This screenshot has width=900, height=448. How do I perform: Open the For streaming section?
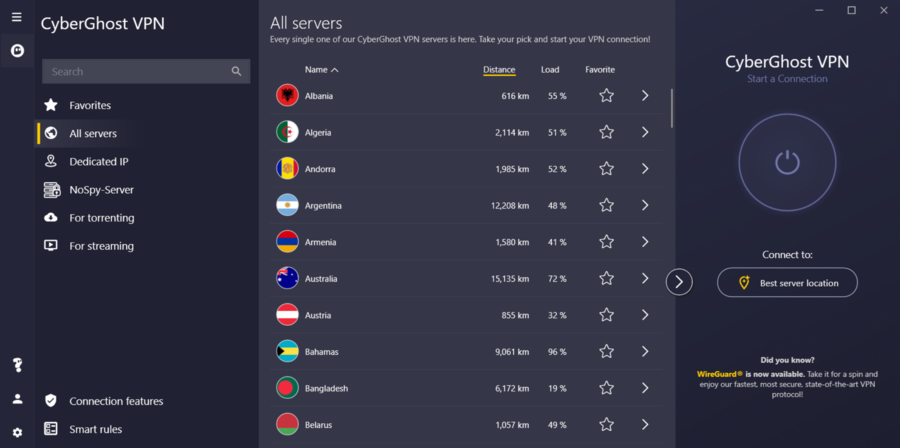coord(101,246)
